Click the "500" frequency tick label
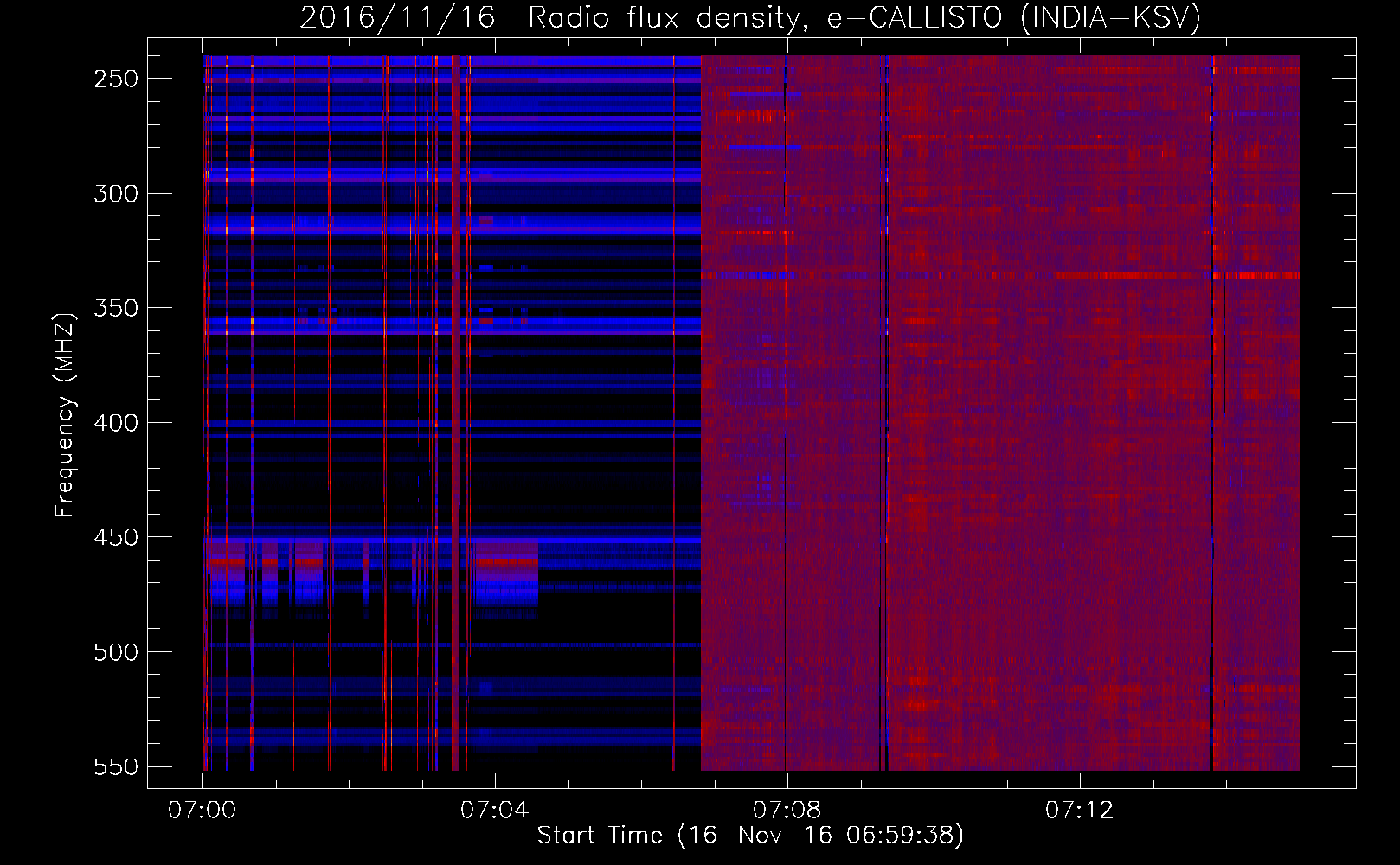Image resolution: width=1400 pixels, height=865 pixels. (116, 652)
